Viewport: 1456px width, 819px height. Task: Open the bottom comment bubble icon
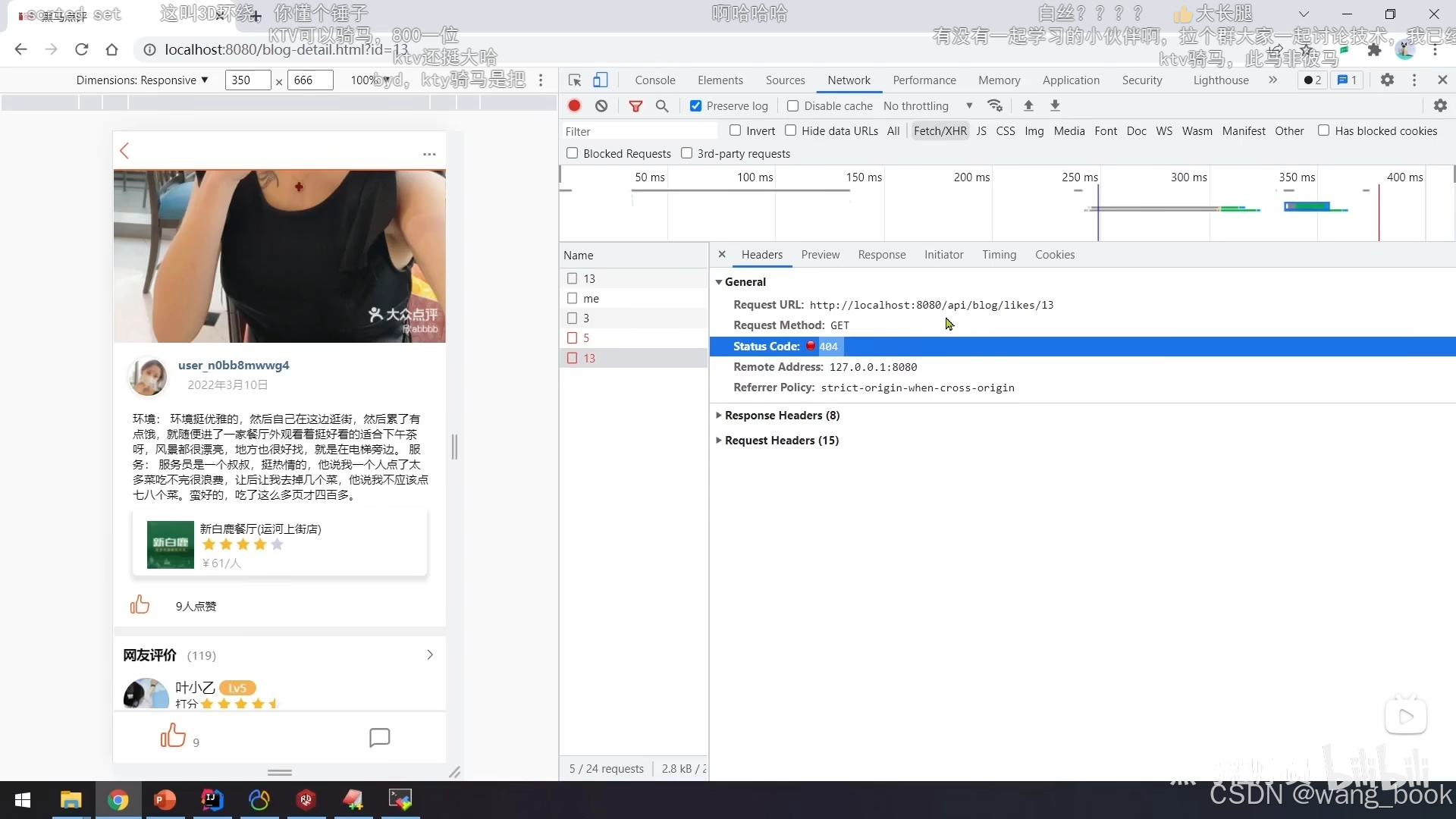pyautogui.click(x=379, y=737)
